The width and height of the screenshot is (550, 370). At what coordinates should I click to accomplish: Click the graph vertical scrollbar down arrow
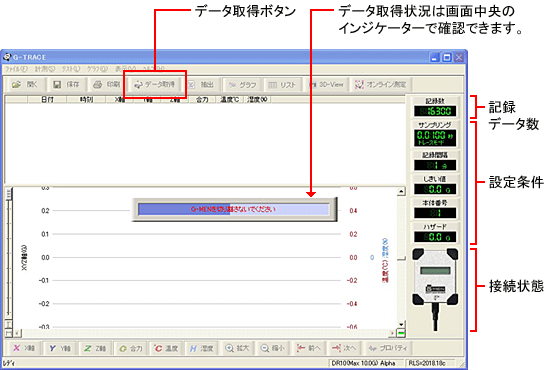[x=401, y=324]
